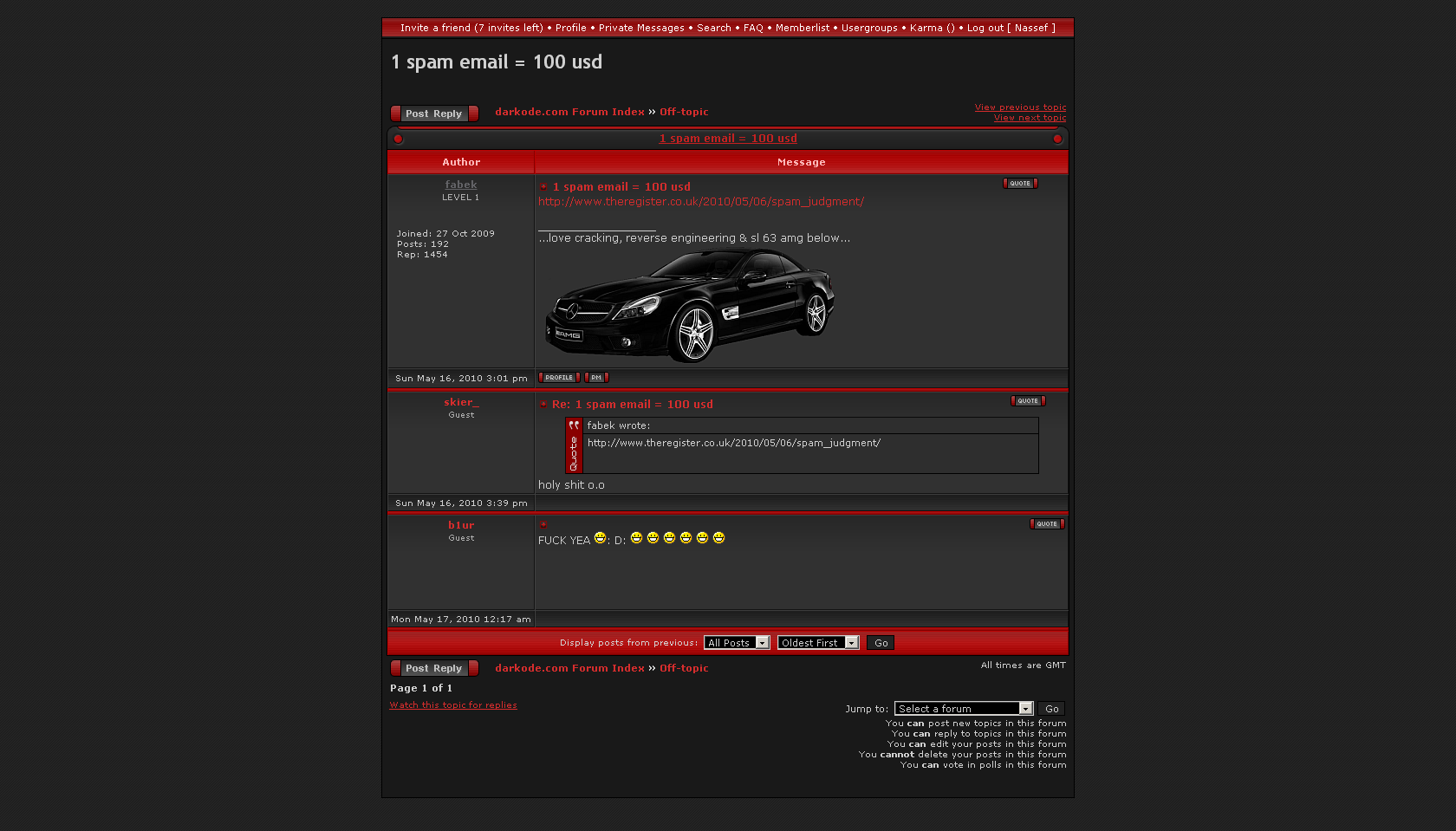Screen dimensions: 1456x831
Task: Click the black Mercedes signature image
Action: [690, 305]
